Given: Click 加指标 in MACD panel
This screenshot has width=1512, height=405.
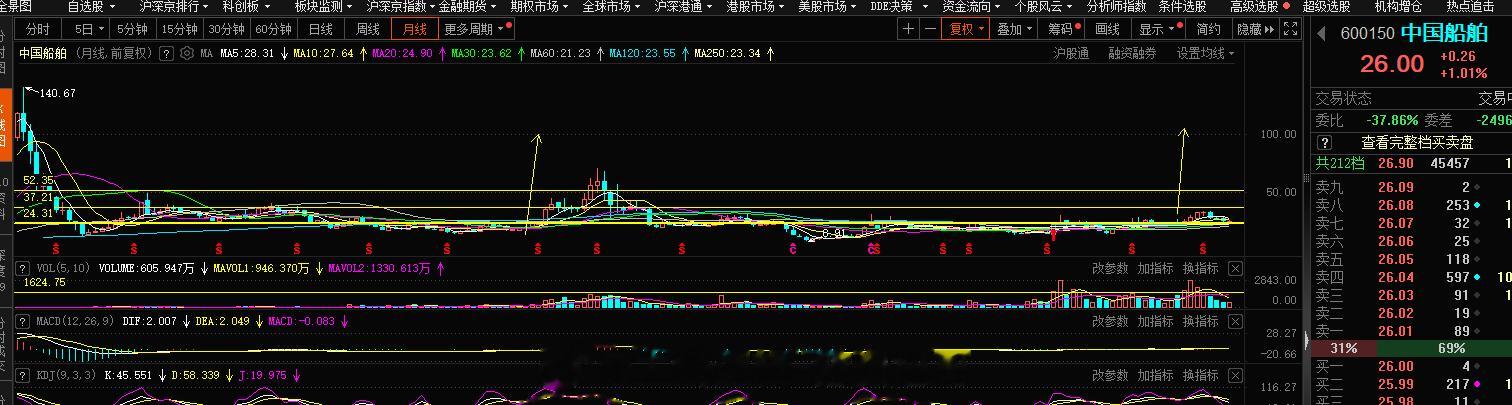Looking at the screenshot, I should coord(1155,321).
